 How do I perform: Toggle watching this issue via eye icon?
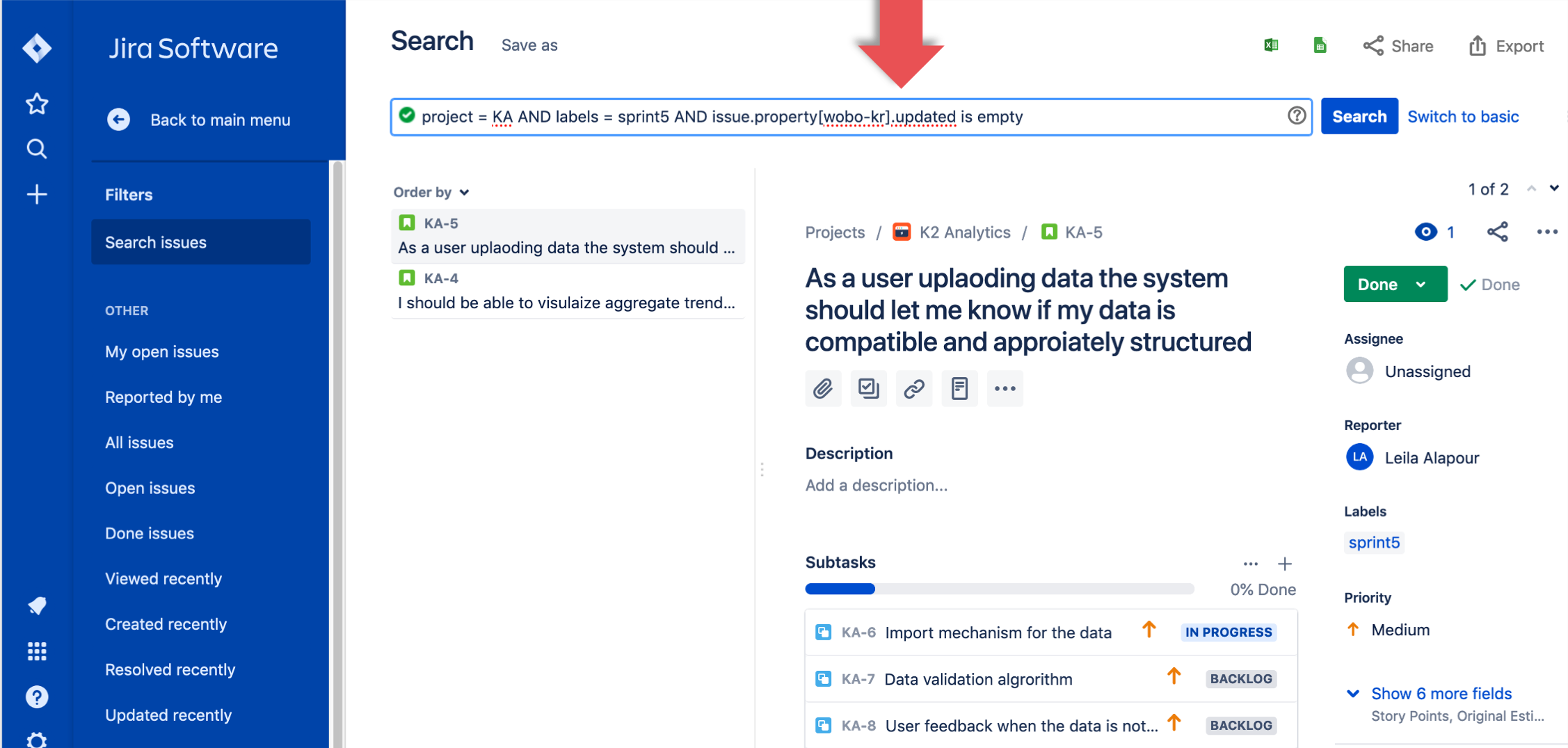1425,232
